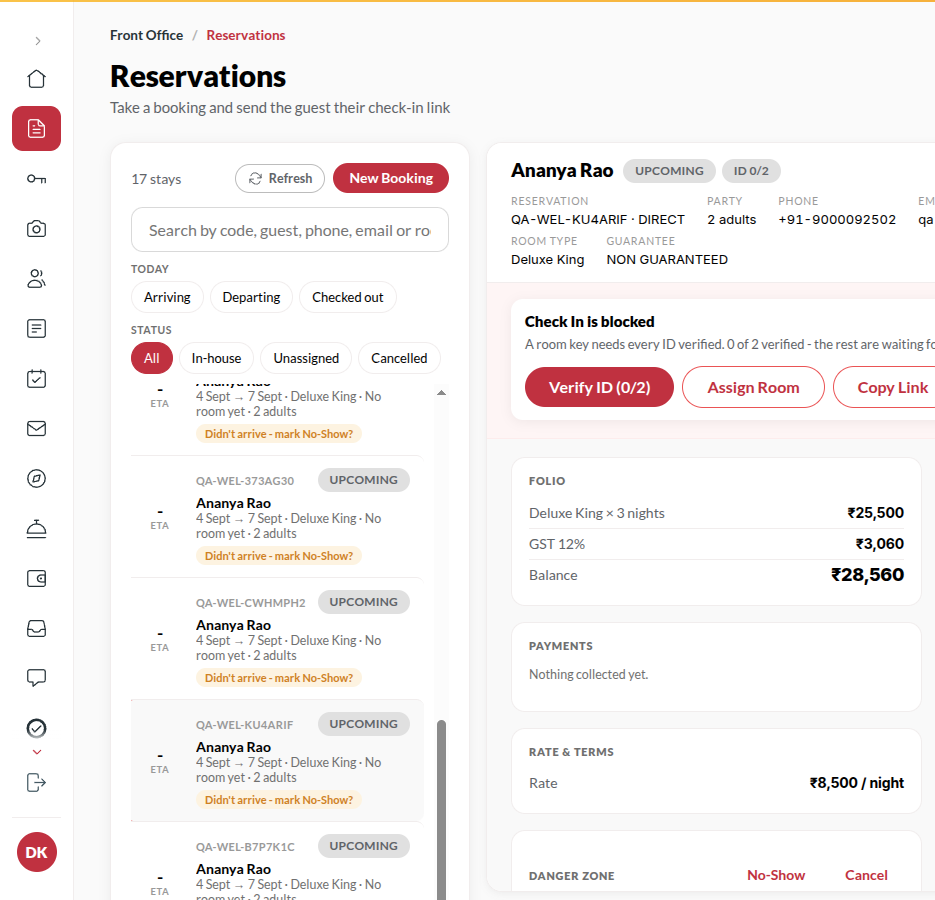Screen dimensions: 935x900
Task: Click scroll-up arrow of stays list
Action: tap(441, 392)
